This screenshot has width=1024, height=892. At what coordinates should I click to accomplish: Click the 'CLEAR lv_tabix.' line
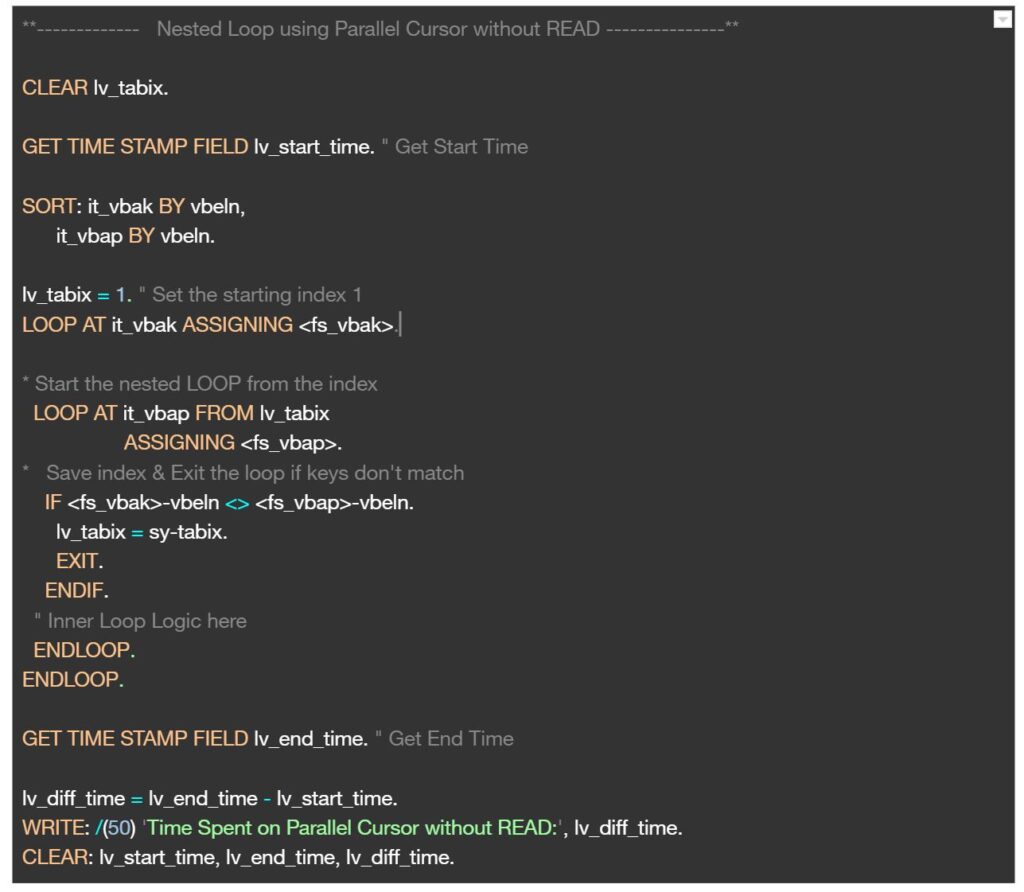[x=95, y=88]
